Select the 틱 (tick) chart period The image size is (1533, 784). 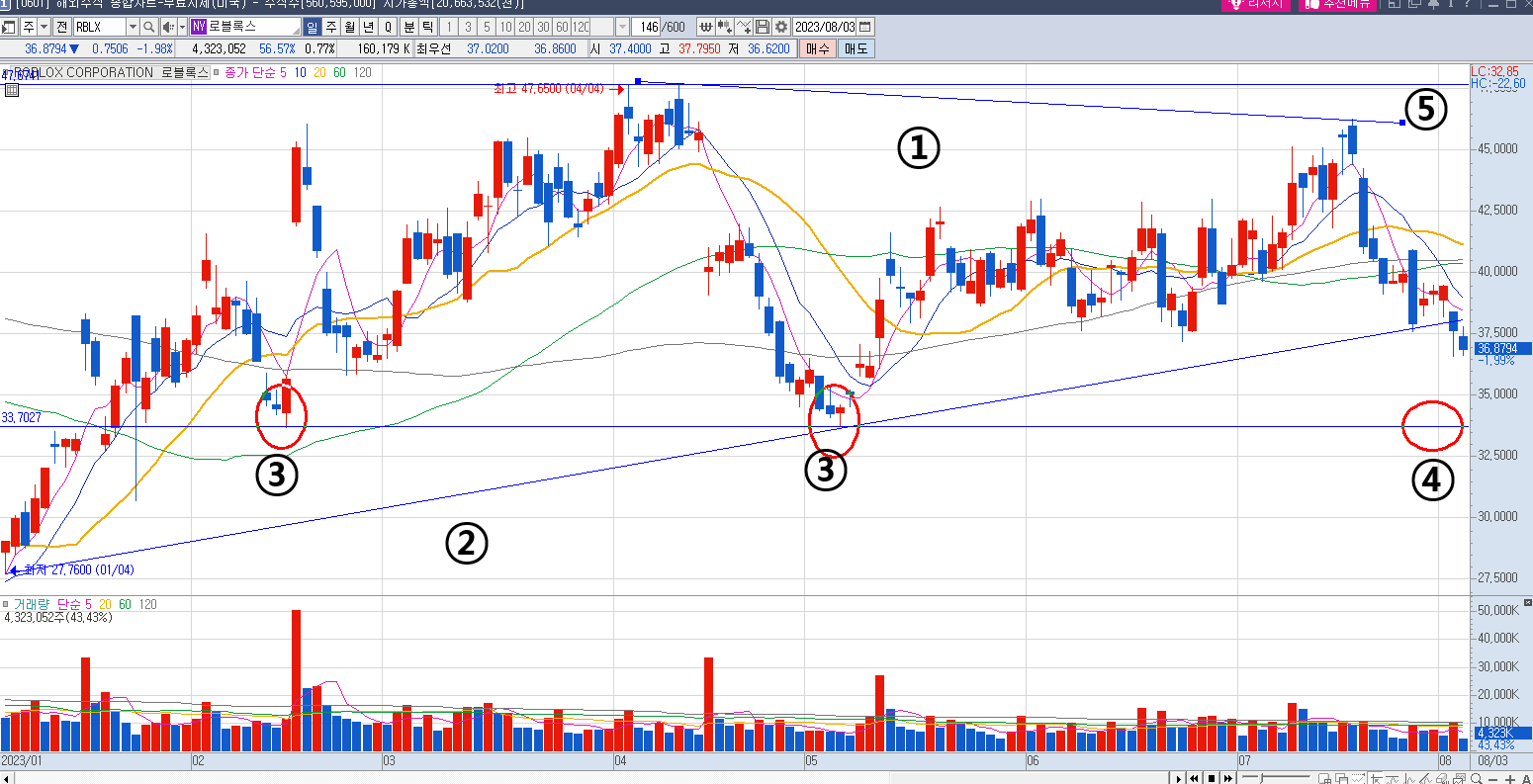tap(427, 27)
